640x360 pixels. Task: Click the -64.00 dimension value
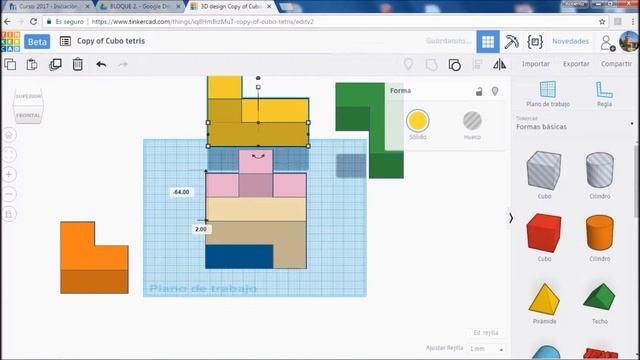[x=181, y=192]
